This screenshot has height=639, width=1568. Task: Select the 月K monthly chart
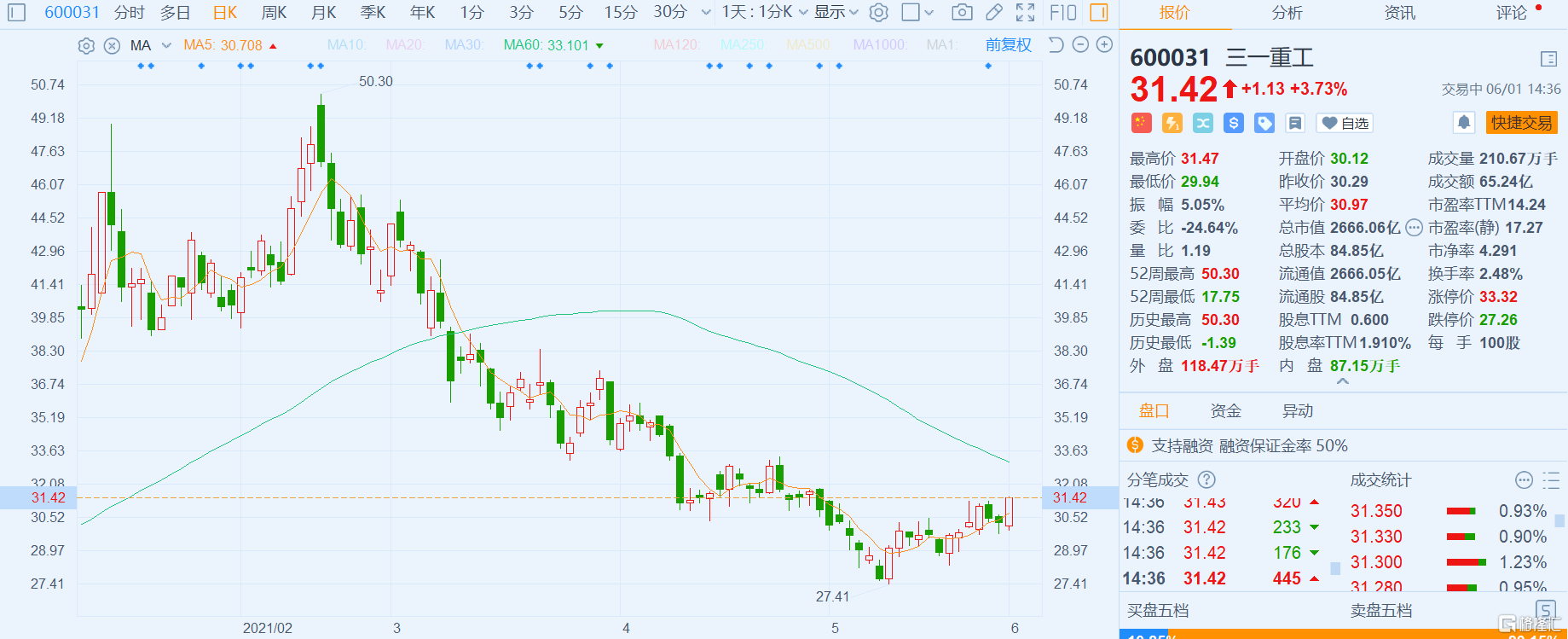[324, 12]
